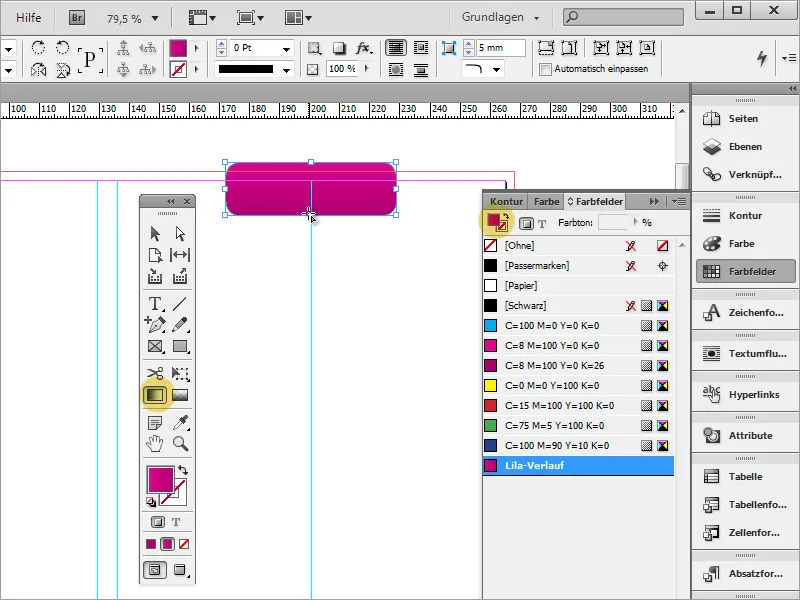This screenshot has height=600, width=800.
Task: Apply color button in toolbox
Action: [151, 544]
